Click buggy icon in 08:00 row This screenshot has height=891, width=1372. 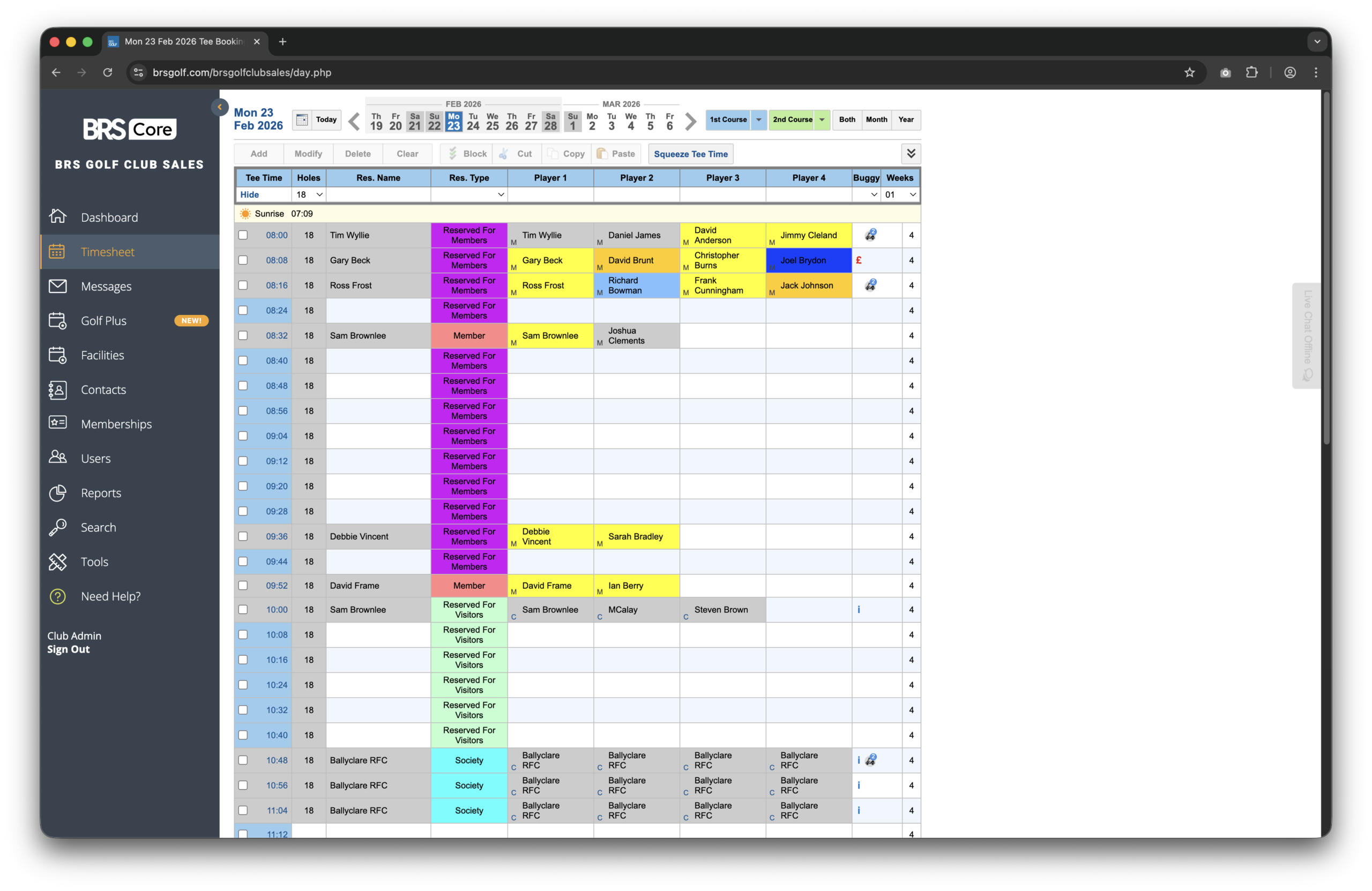point(870,235)
